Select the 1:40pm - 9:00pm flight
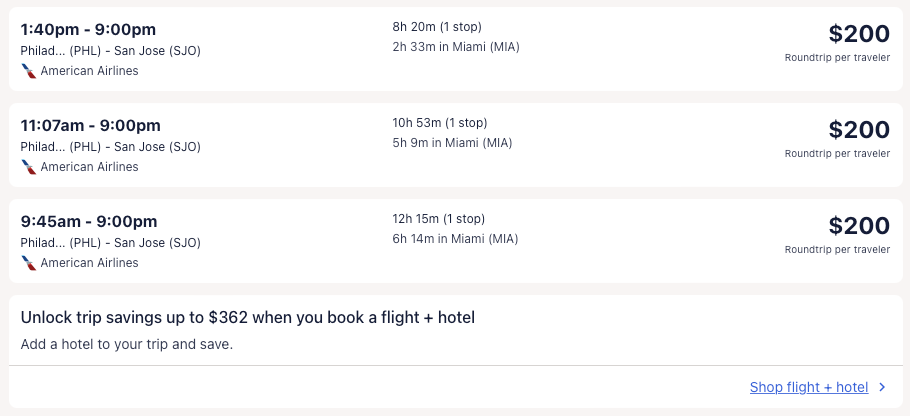The height and width of the screenshot is (416, 910). 88,29
